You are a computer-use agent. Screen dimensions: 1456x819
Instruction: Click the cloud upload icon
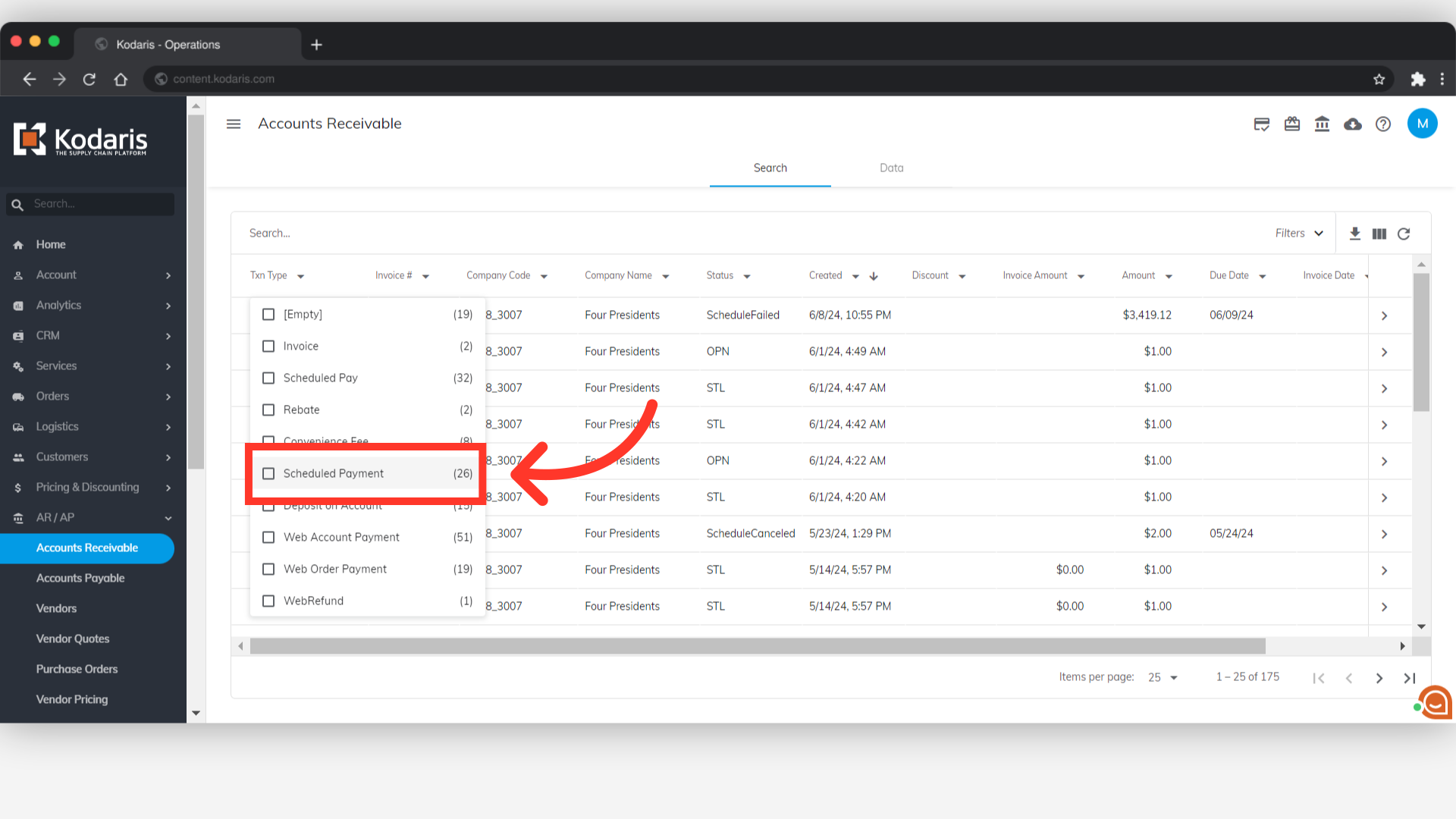point(1352,124)
